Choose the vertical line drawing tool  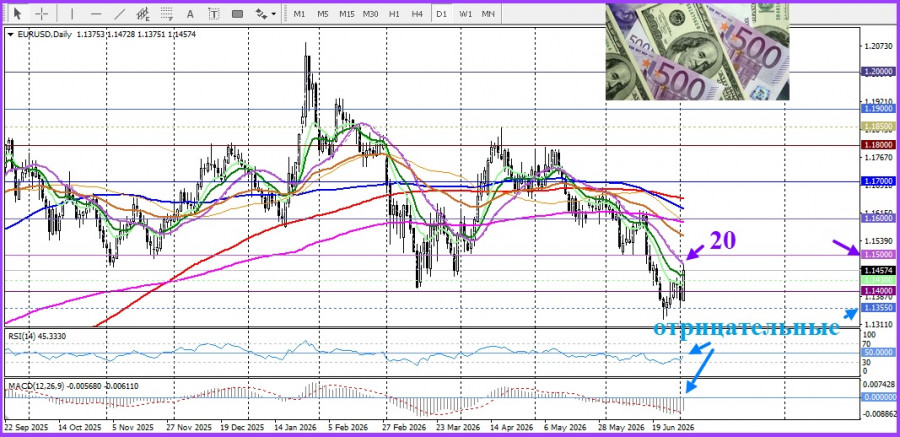[x=72, y=13]
